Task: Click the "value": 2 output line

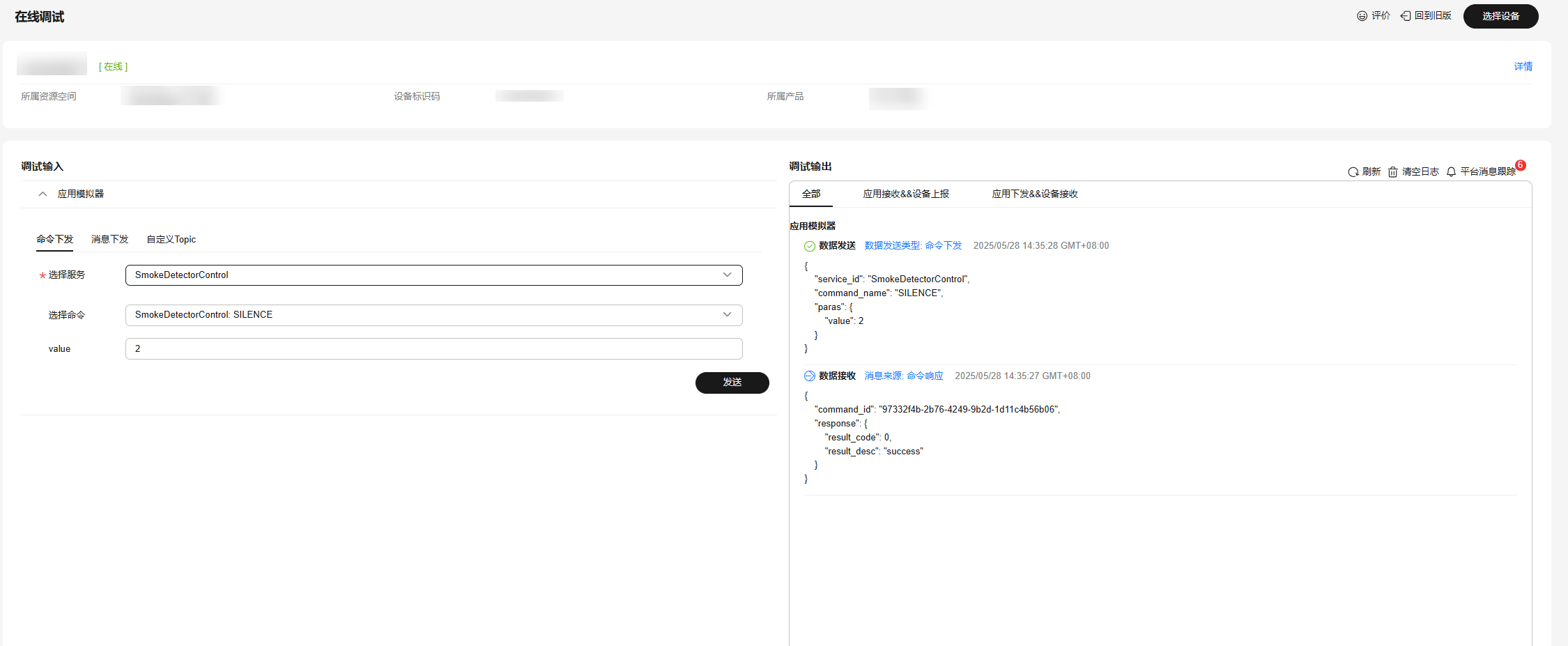Action: click(844, 321)
